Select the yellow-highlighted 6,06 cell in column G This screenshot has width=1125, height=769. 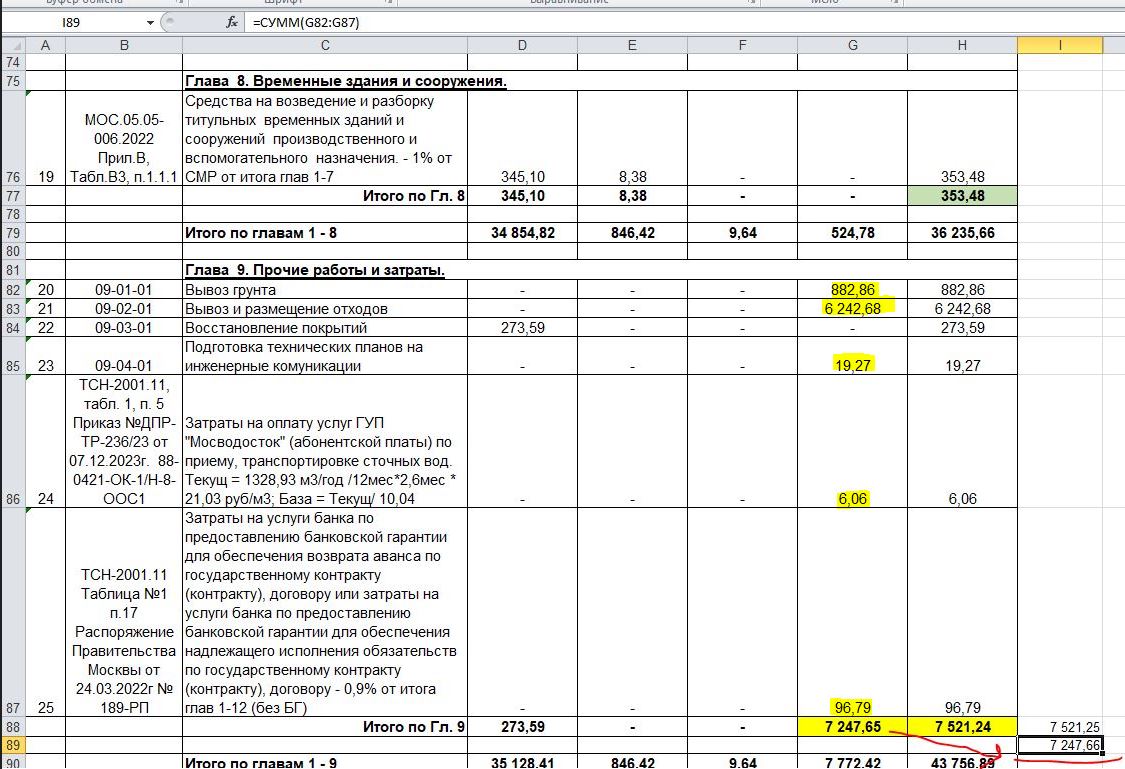click(852, 442)
